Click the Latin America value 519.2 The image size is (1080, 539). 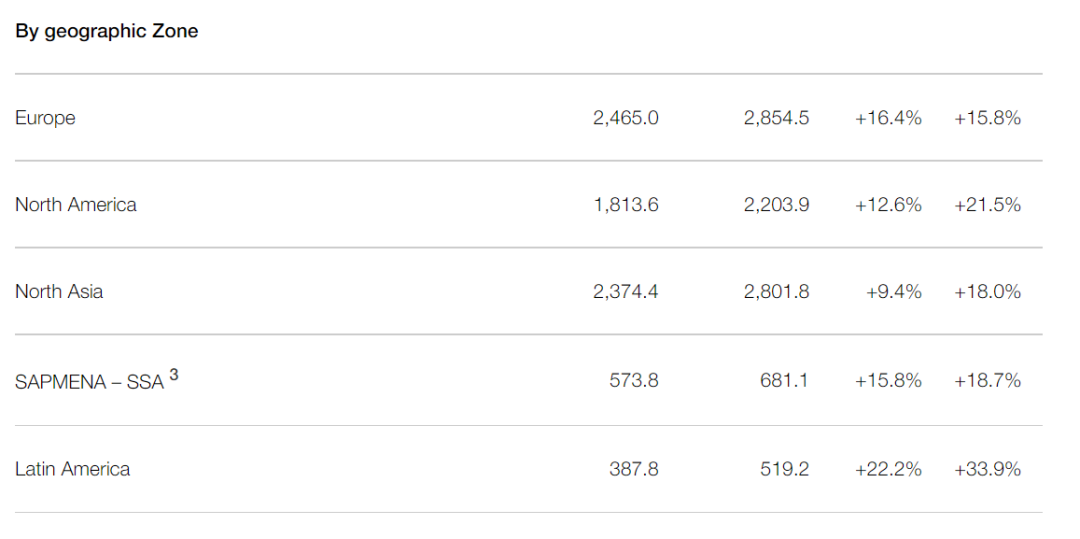coord(784,469)
